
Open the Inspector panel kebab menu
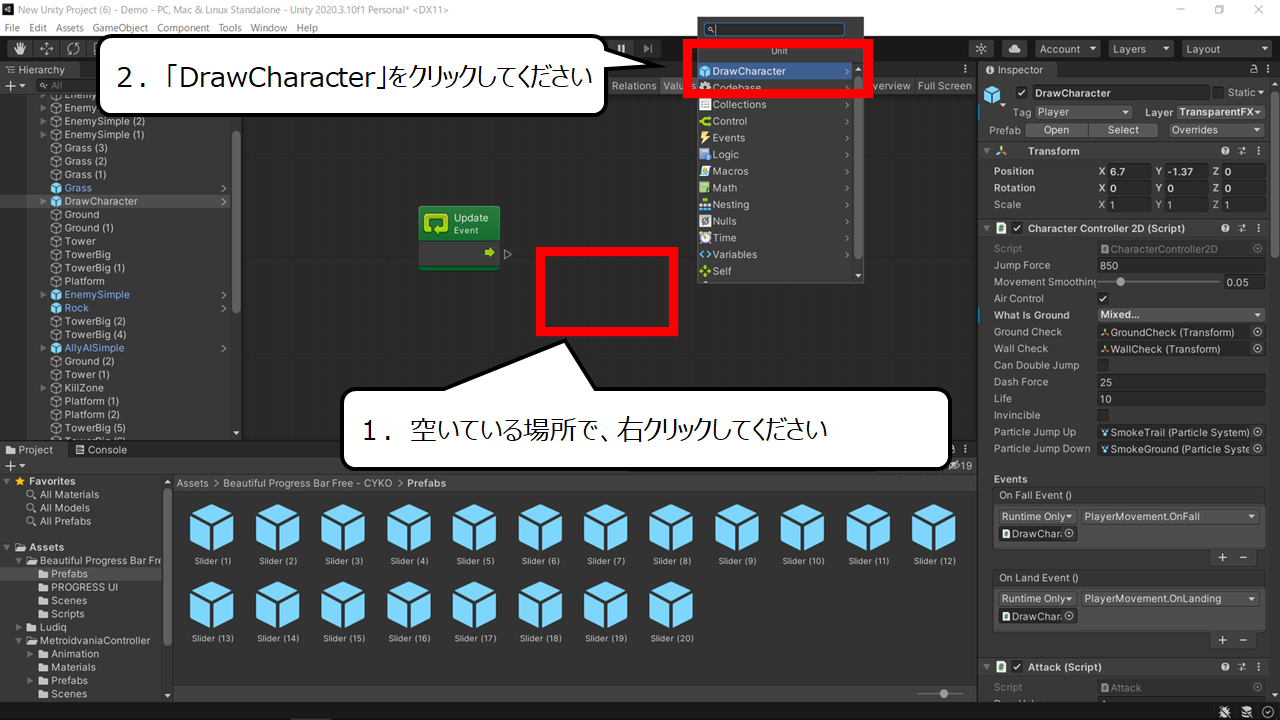1270,70
